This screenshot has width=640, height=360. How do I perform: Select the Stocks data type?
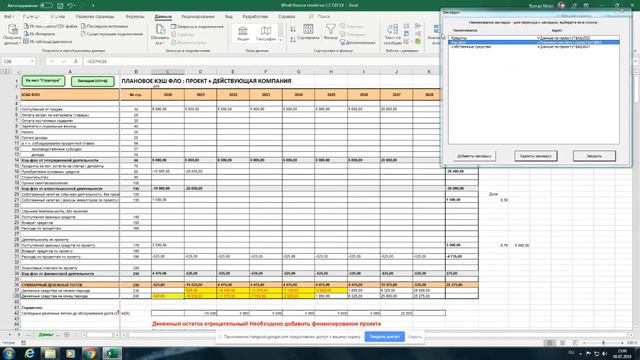tap(243, 33)
